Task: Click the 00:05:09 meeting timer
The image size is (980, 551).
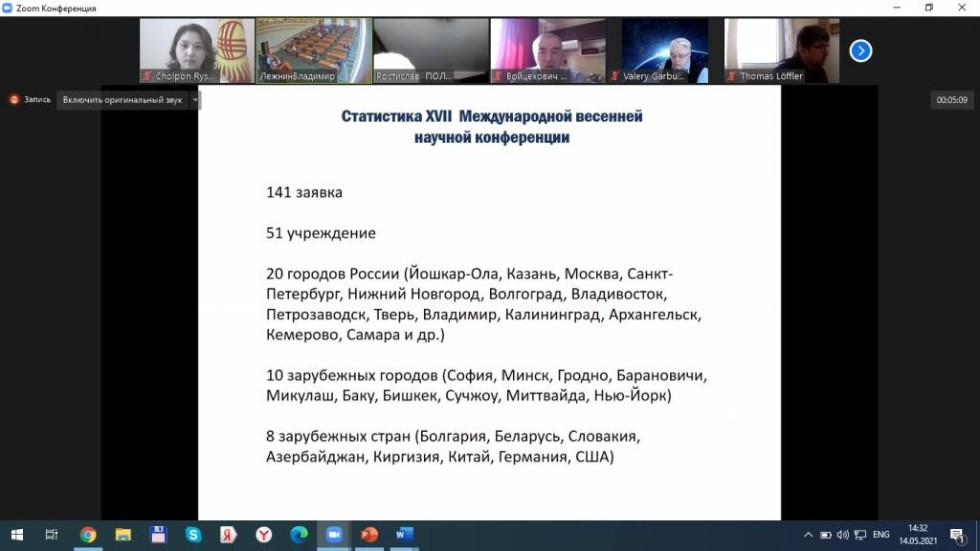Action: pos(951,100)
